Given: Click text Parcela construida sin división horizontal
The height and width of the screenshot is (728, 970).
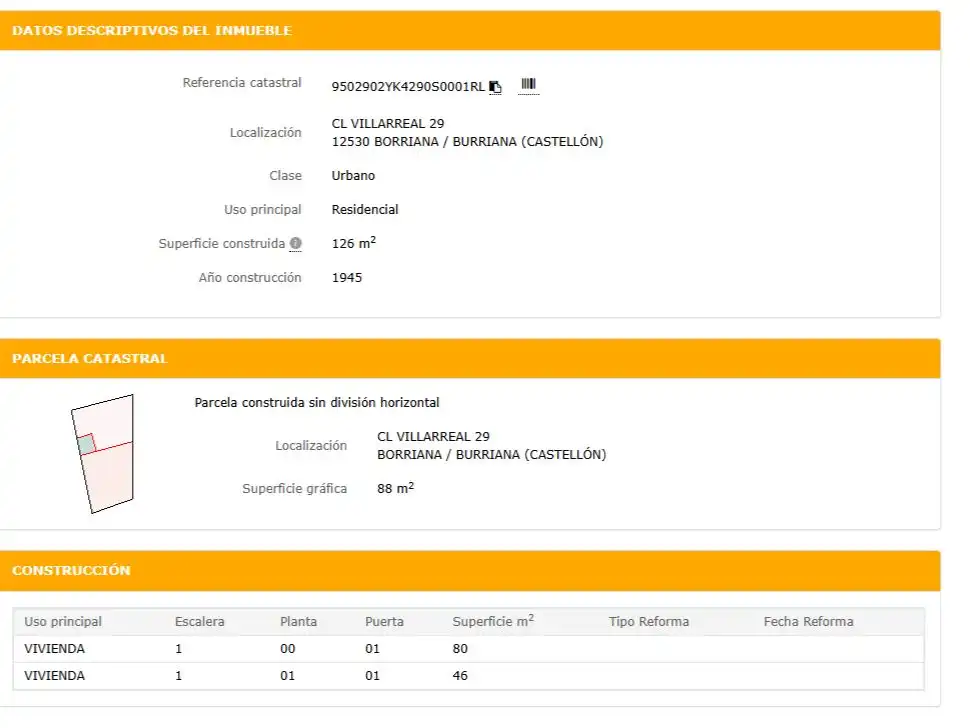Looking at the screenshot, I should pyautogui.click(x=317, y=403).
